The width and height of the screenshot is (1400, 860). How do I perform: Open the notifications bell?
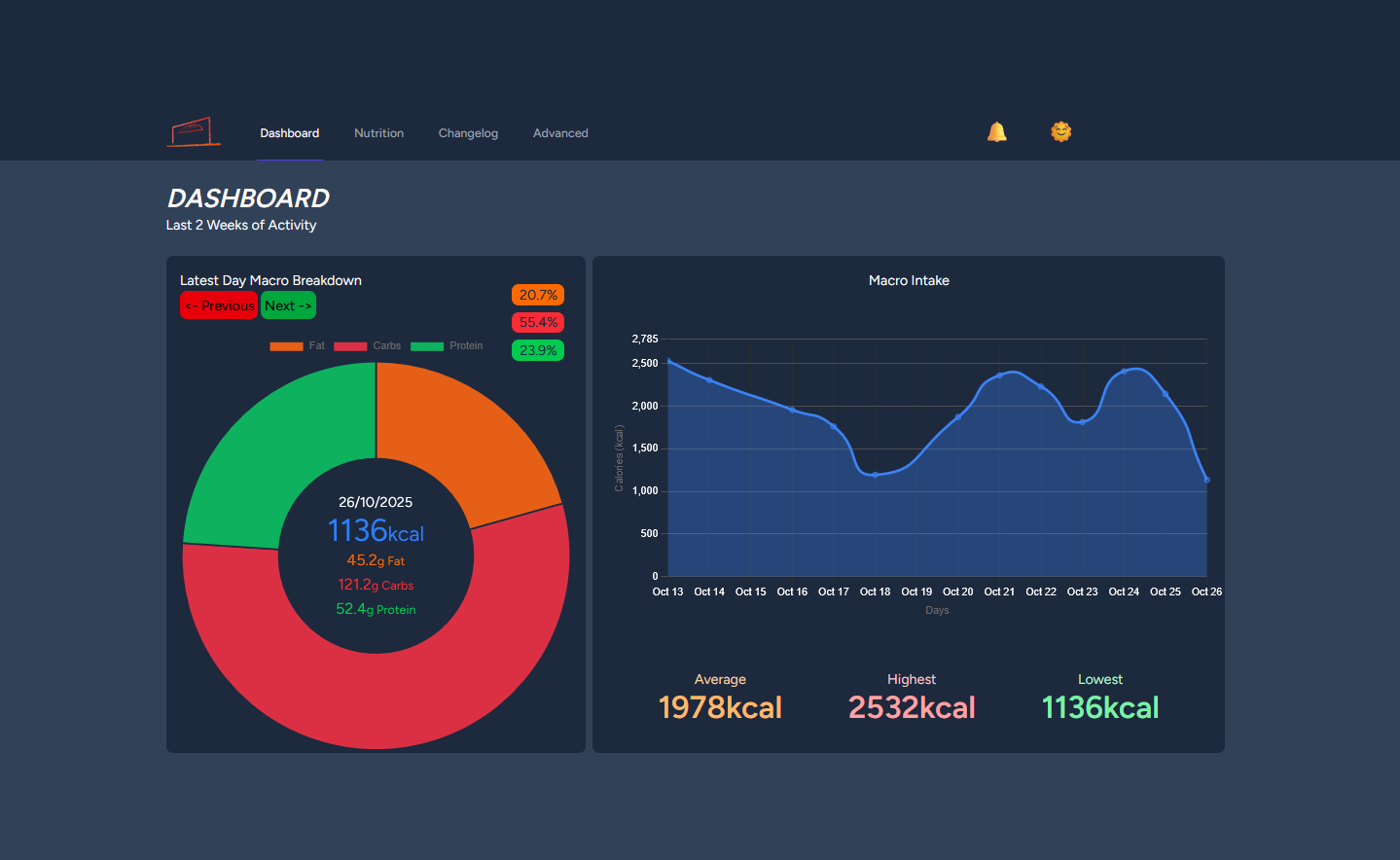click(x=995, y=131)
